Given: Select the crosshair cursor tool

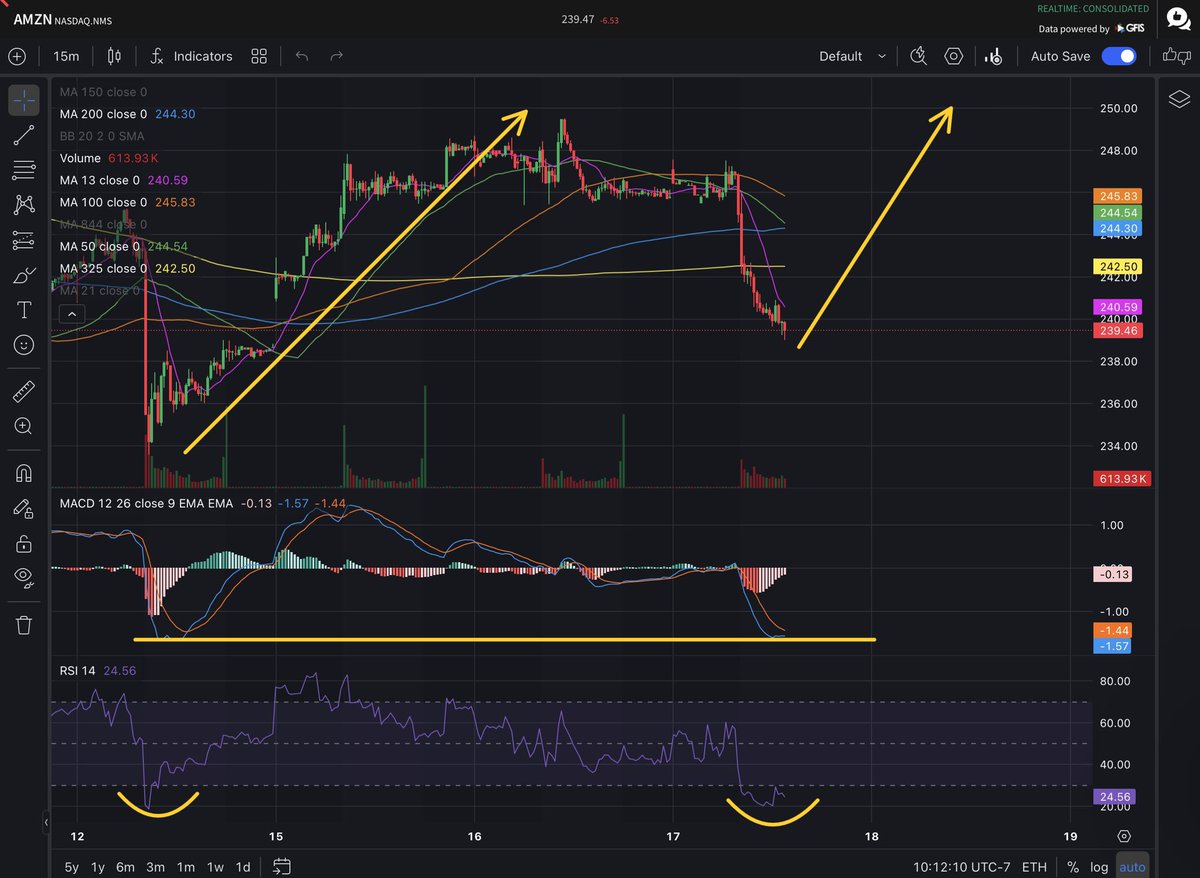Looking at the screenshot, I should coord(24,100).
